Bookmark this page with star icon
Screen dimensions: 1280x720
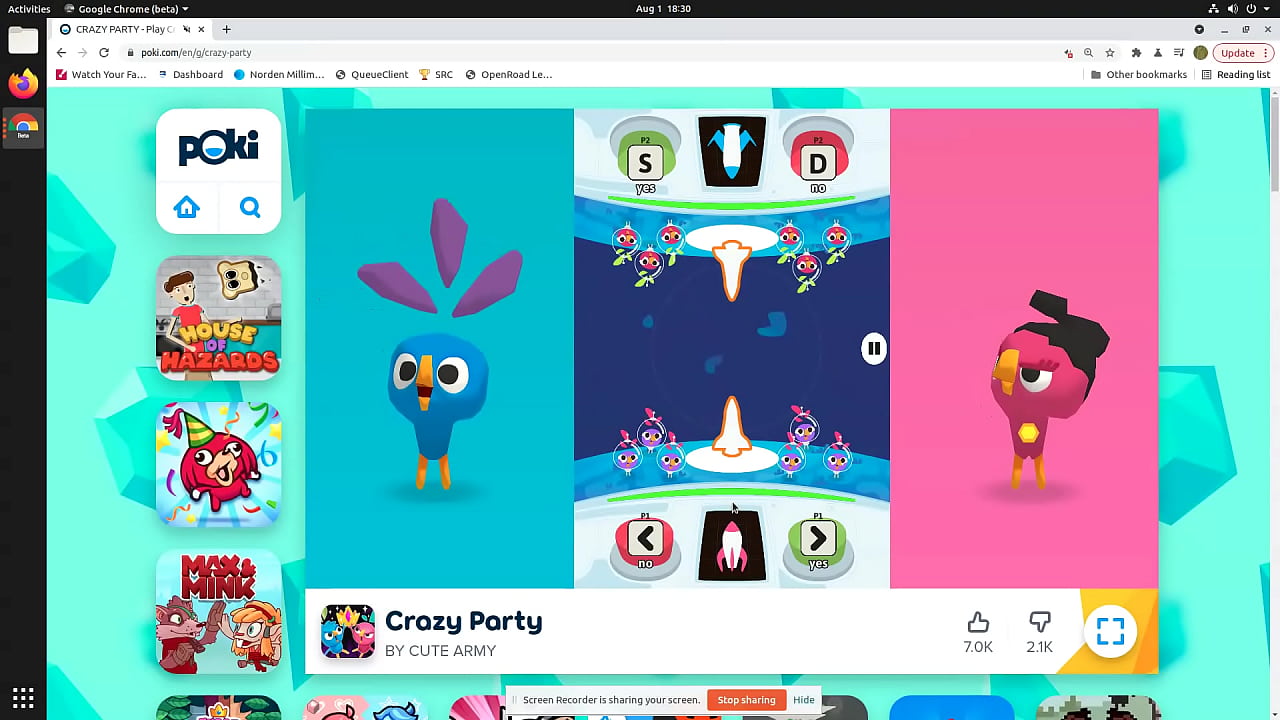point(1110,52)
